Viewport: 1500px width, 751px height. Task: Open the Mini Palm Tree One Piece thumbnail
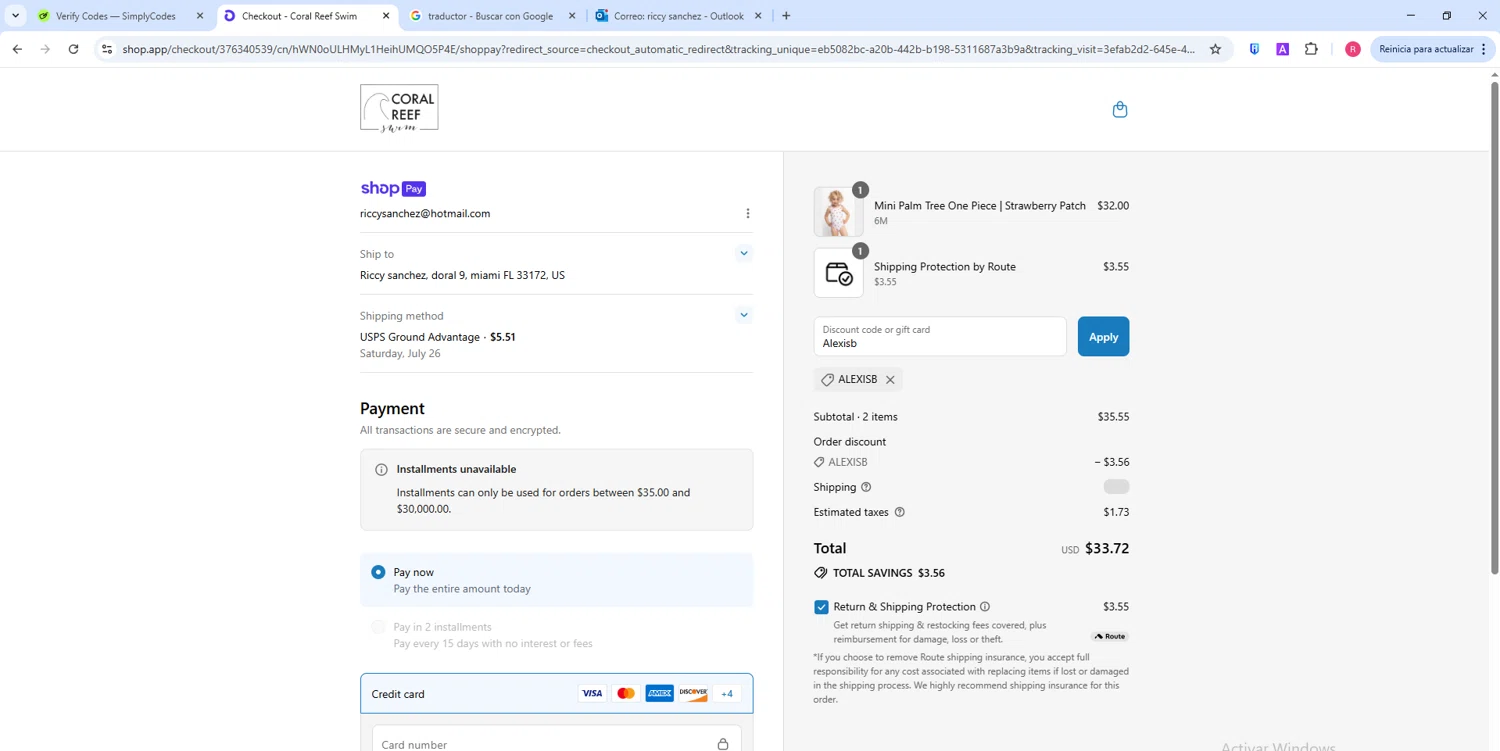(838, 212)
